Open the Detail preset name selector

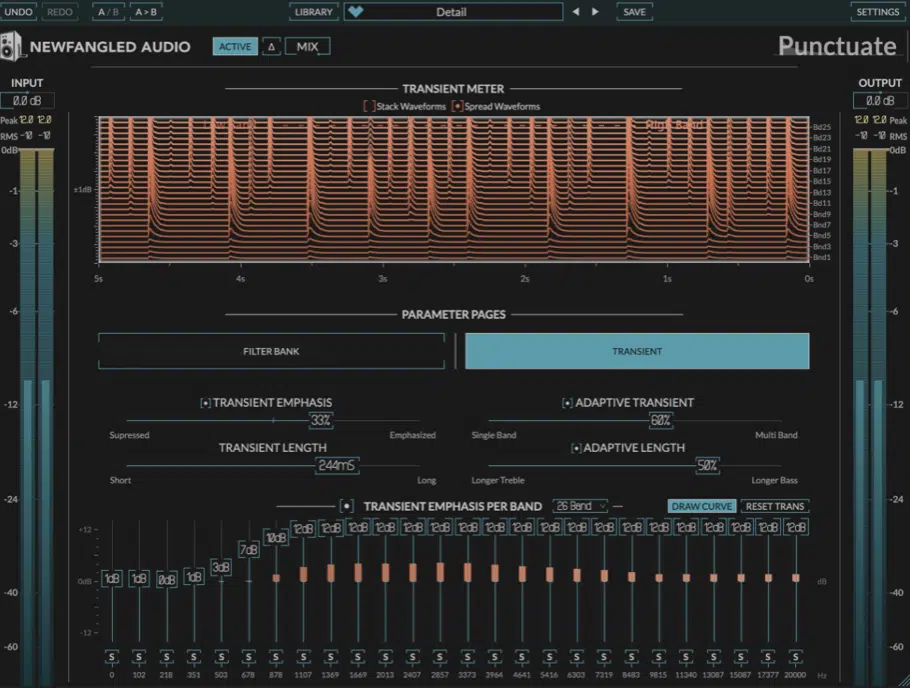[x=453, y=12]
